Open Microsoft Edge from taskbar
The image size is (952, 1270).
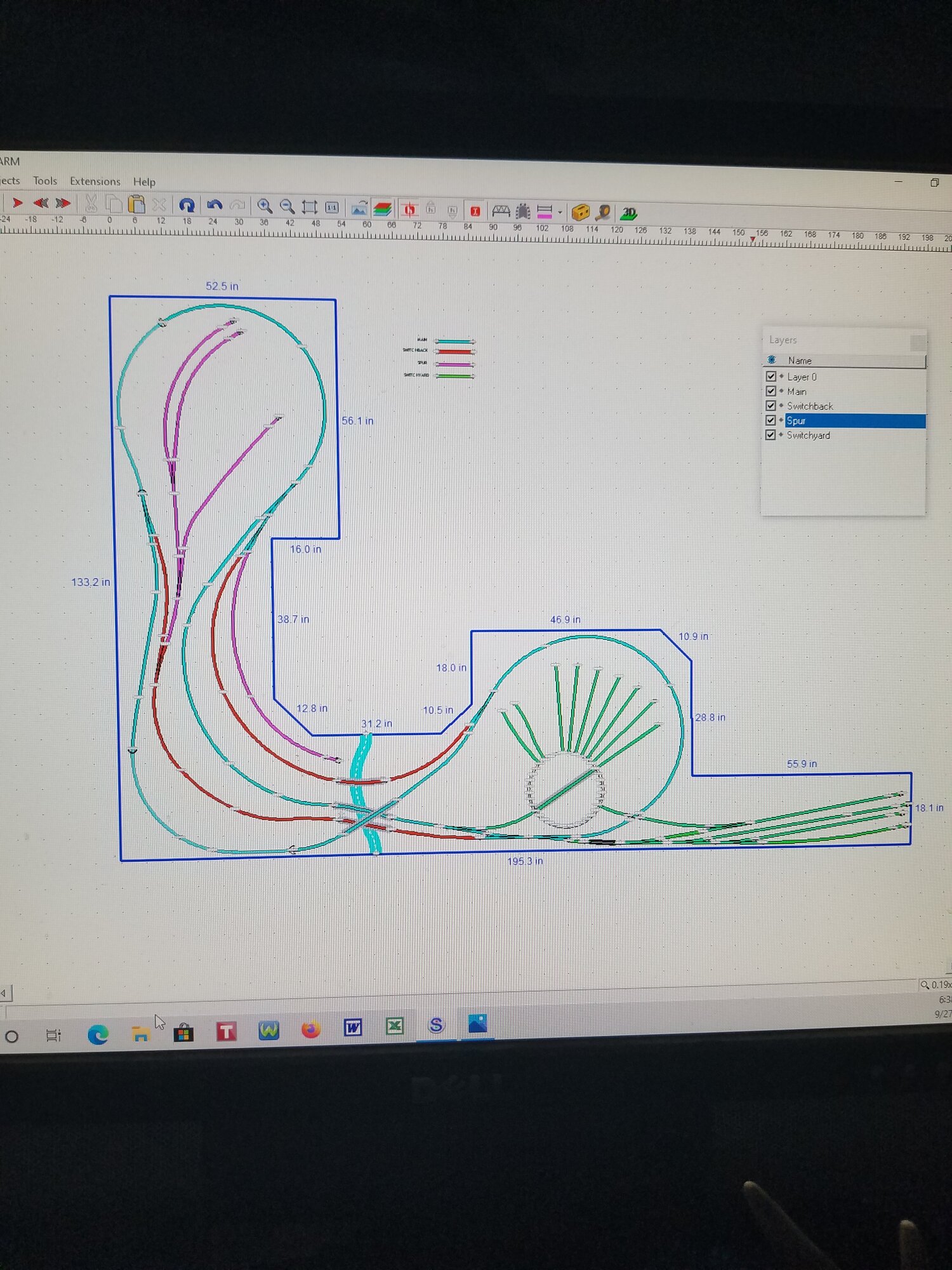click(x=98, y=1034)
